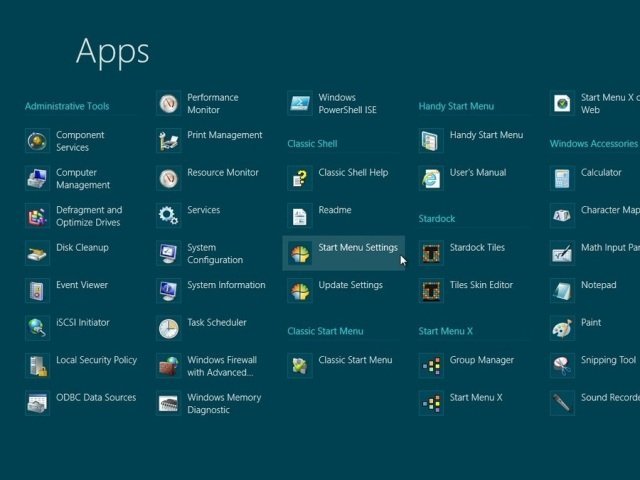Image resolution: width=640 pixels, height=480 pixels.
Task: Open Paint palette icon
Action: [562, 328]
